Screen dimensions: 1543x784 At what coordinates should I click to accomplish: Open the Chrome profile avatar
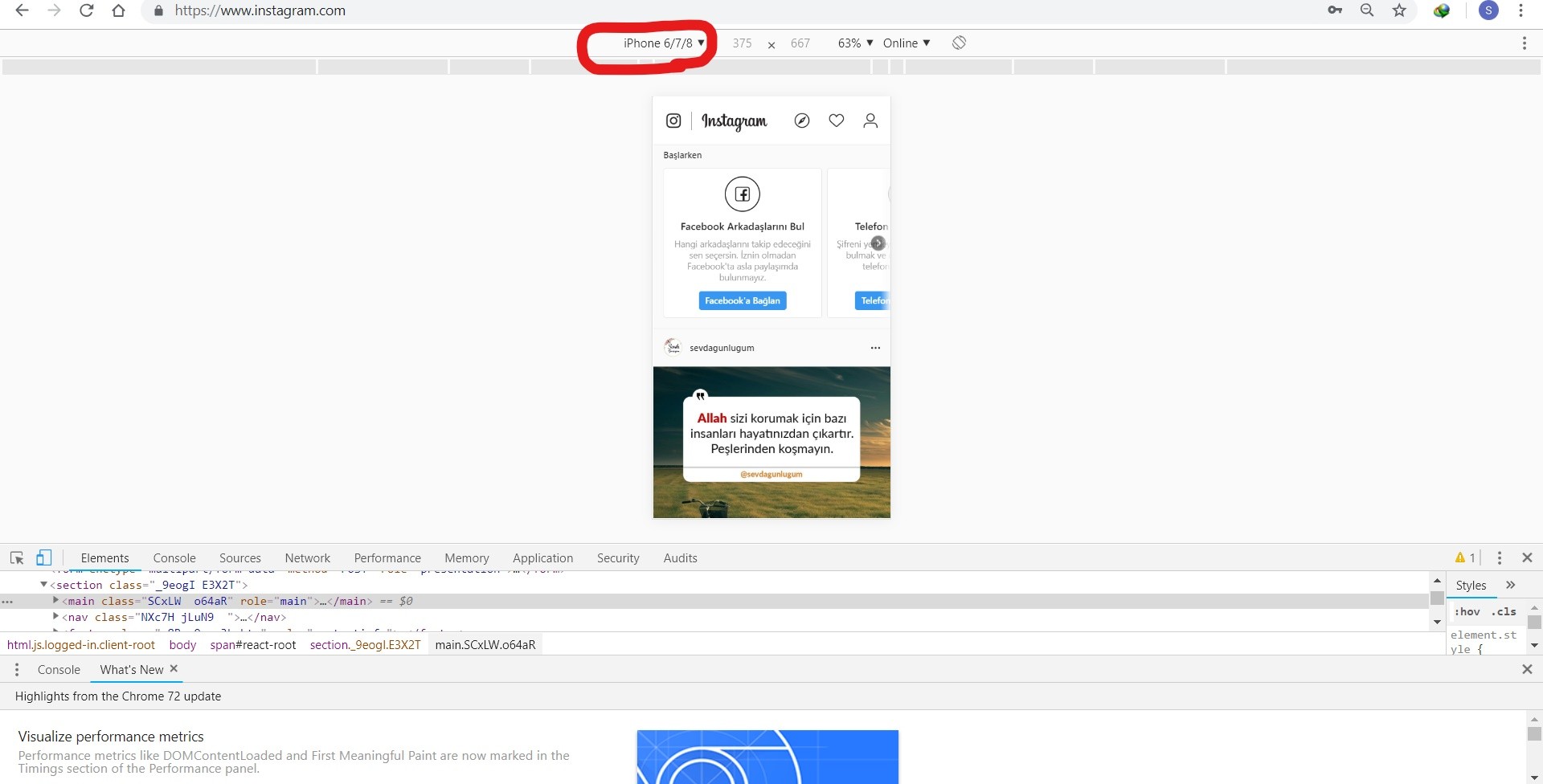coord(1488,10)
